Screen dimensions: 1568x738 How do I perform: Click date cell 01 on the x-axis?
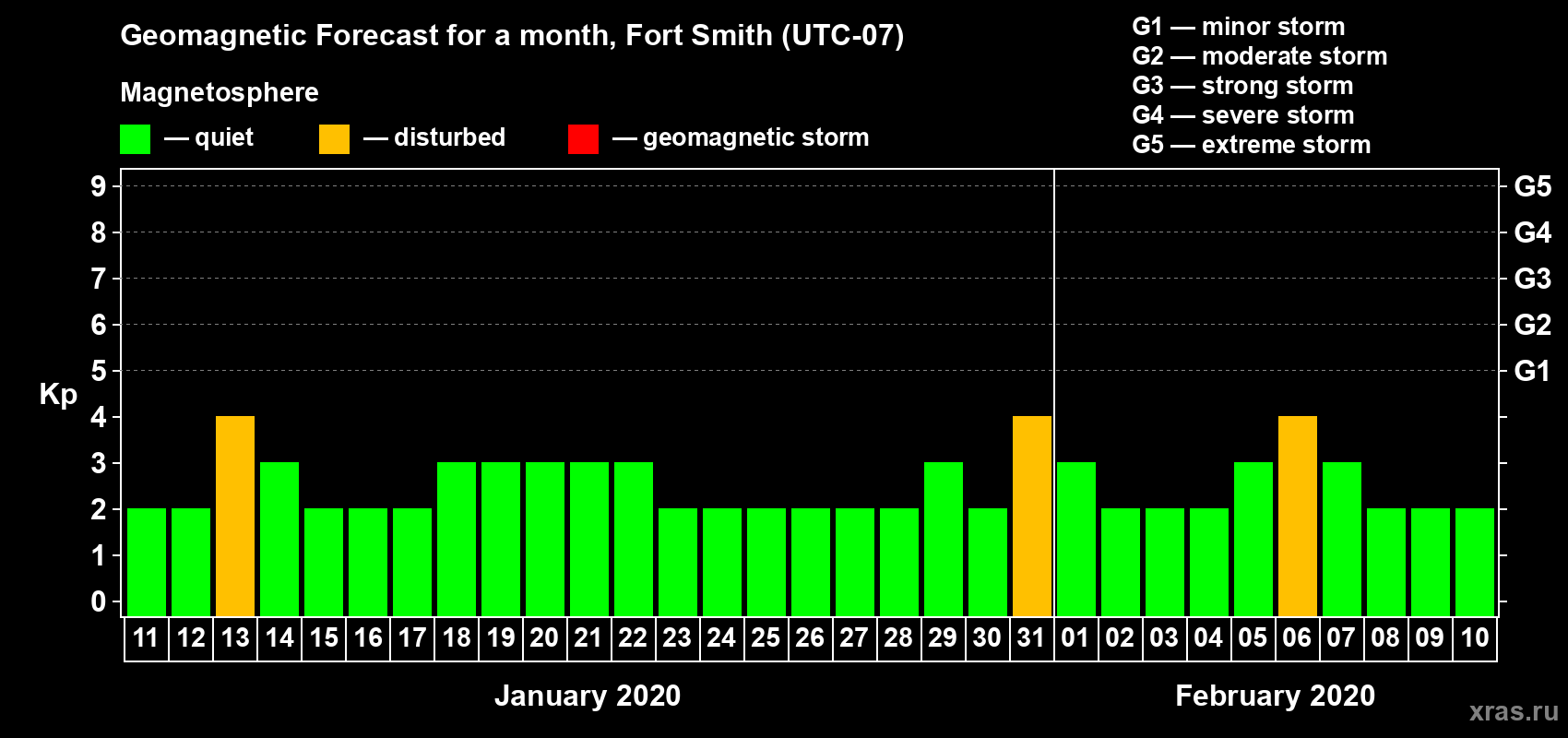[1076, 638]
